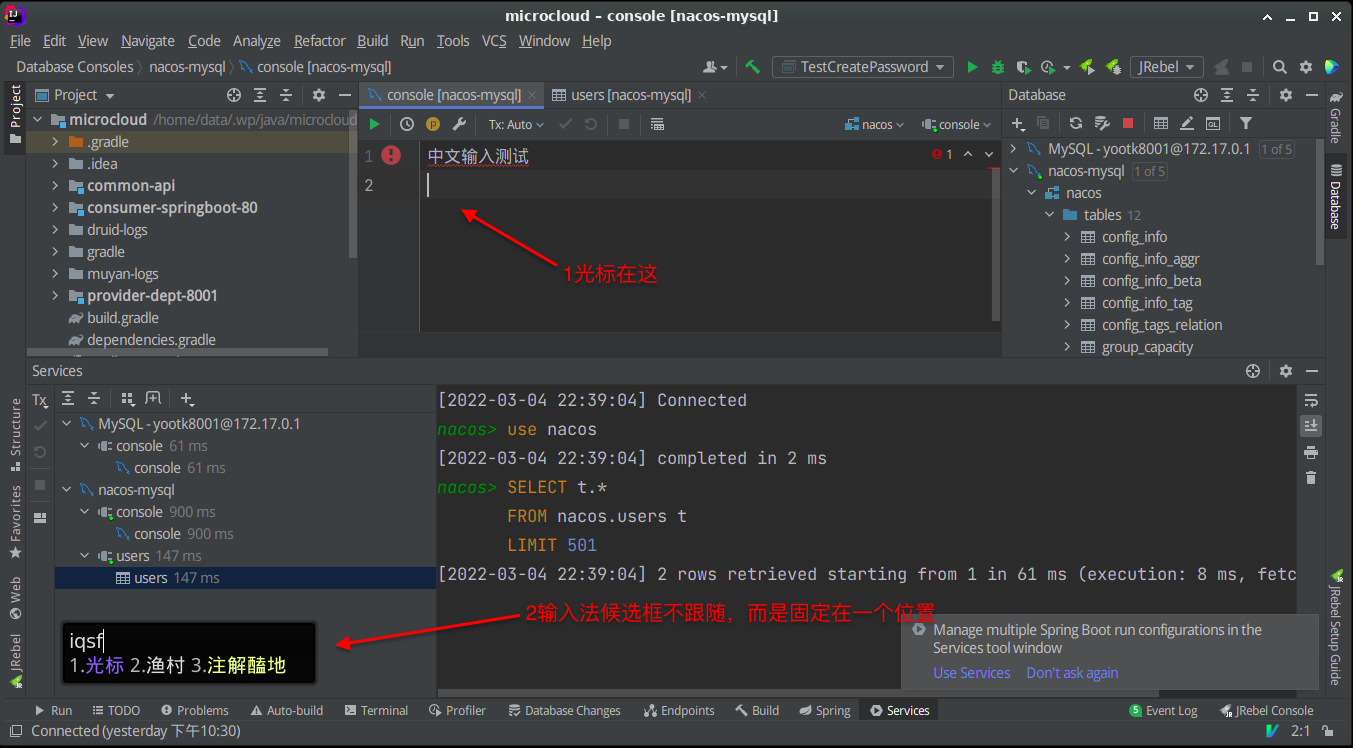
Task: Open IDE settings gear in main toolbar
Action: click(x=1305, y=67)
